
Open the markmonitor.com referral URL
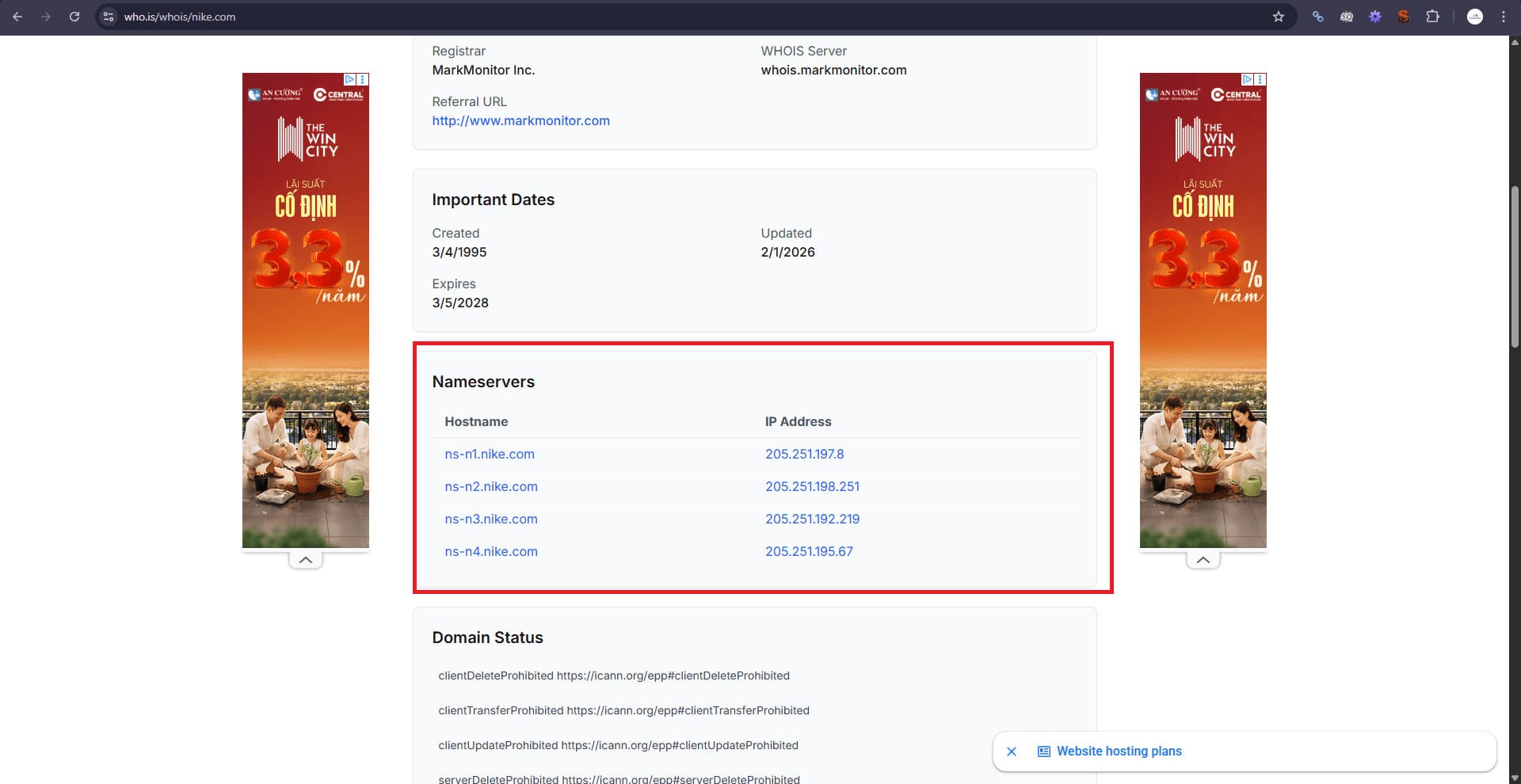pos(520,120)
